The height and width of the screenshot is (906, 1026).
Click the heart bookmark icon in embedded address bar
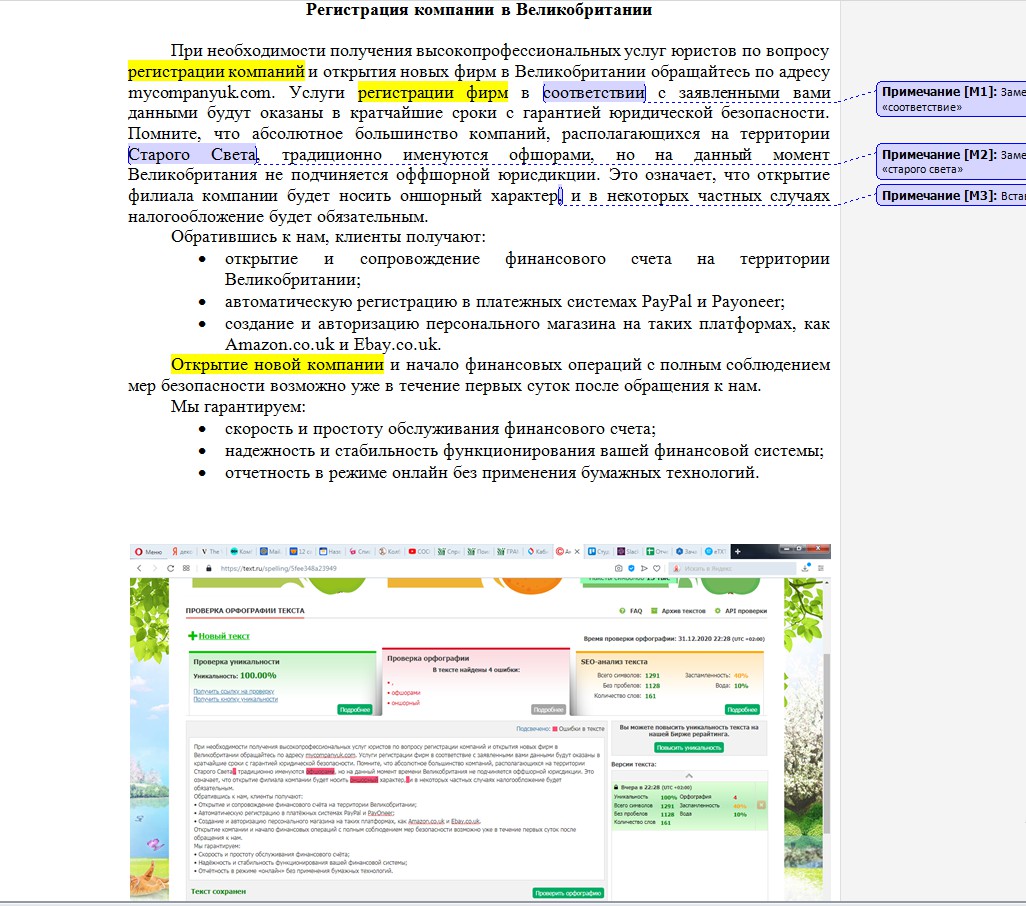coord(656,568)
